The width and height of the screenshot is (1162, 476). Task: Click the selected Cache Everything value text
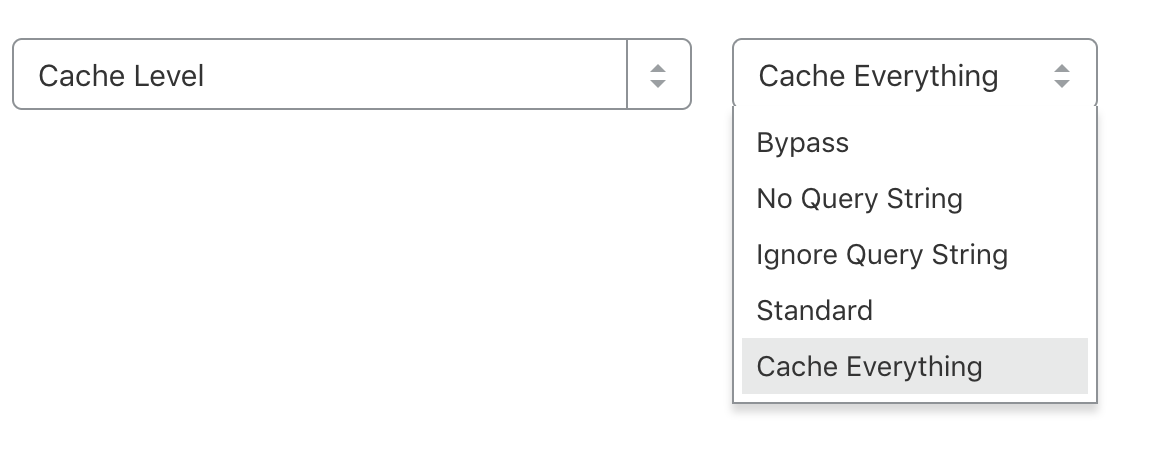tap(878, 75)
